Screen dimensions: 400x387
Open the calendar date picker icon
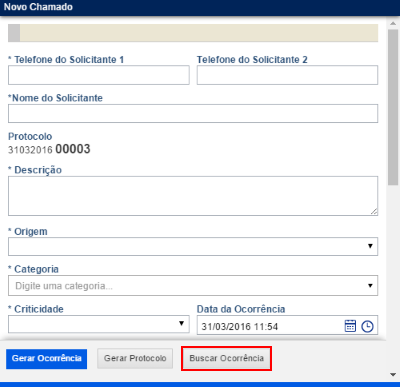point(350,326)
